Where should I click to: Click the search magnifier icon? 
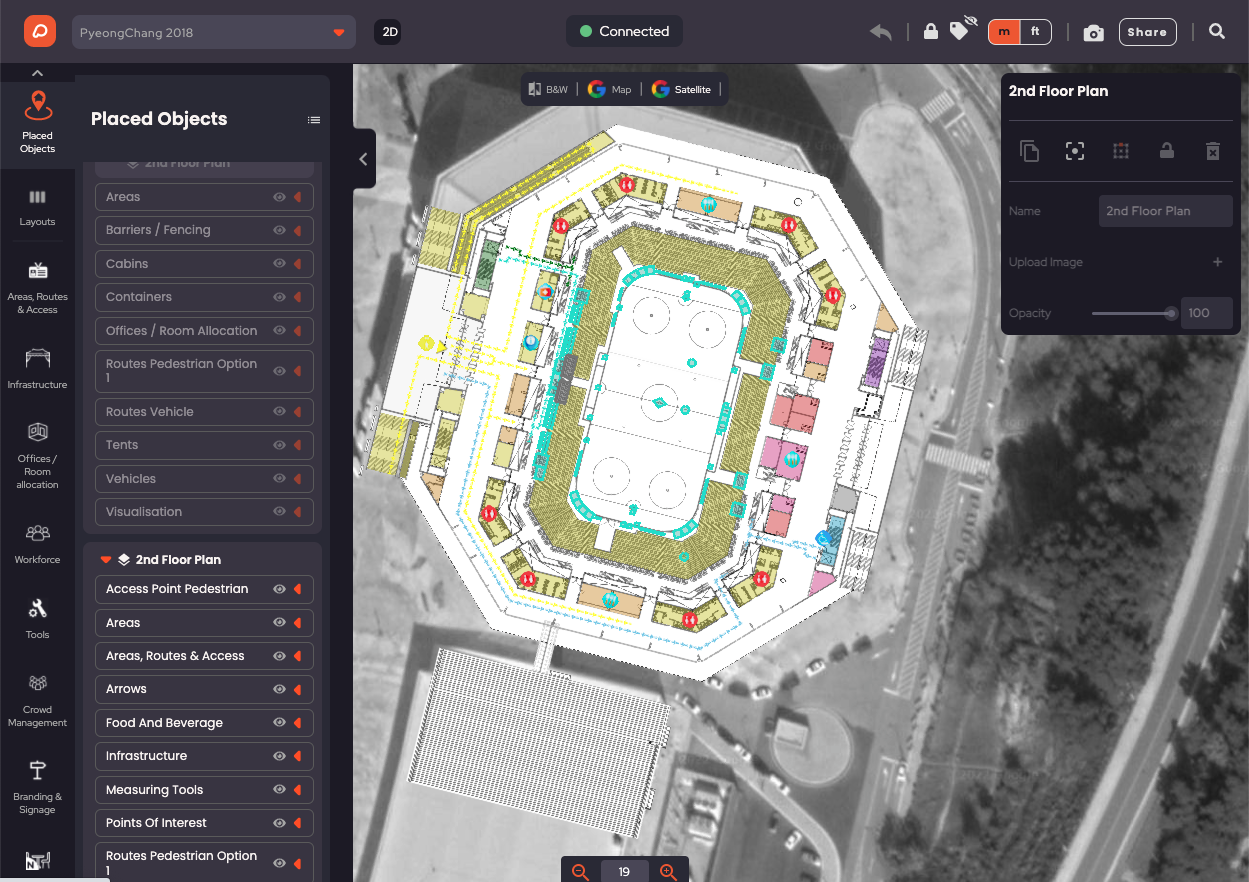pos(1217,32)
